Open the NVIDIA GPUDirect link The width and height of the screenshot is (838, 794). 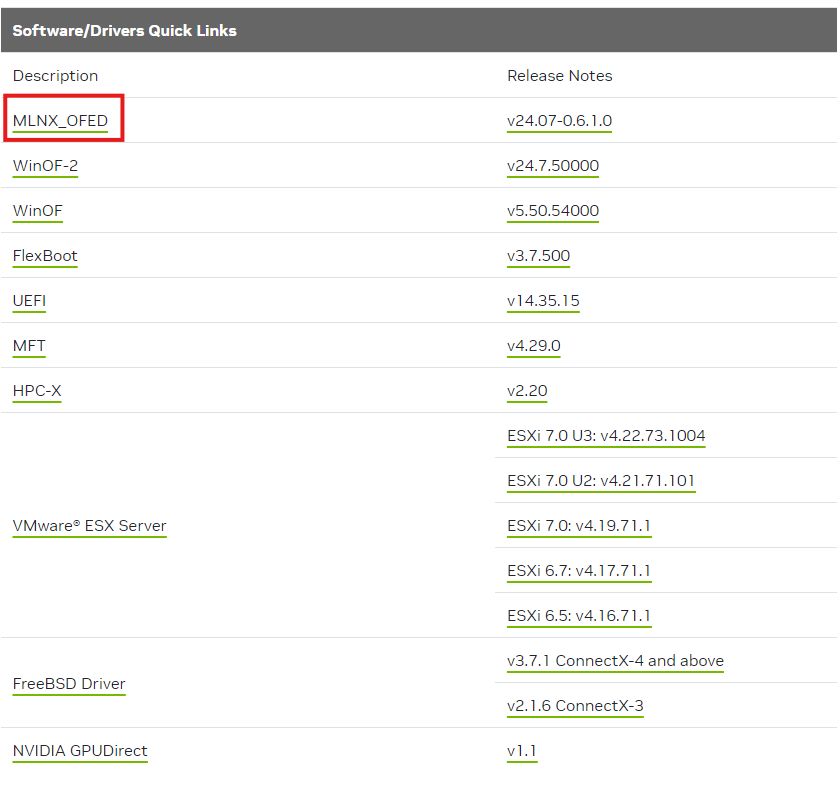coord(80,751)
